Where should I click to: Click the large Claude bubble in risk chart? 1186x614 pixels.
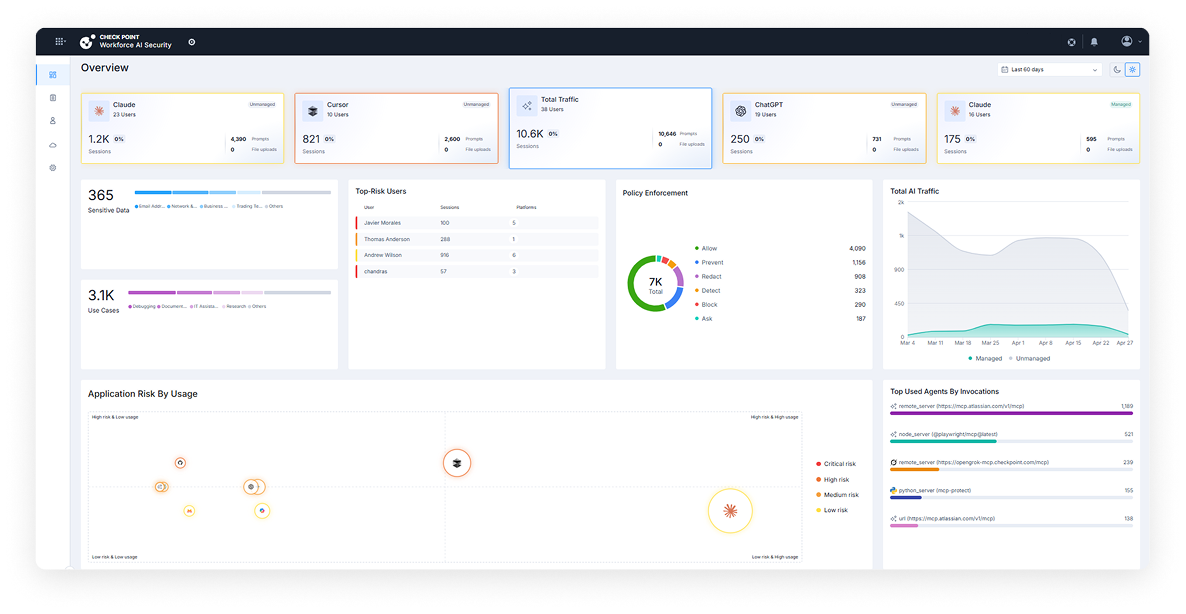click(x=730, y=511)
